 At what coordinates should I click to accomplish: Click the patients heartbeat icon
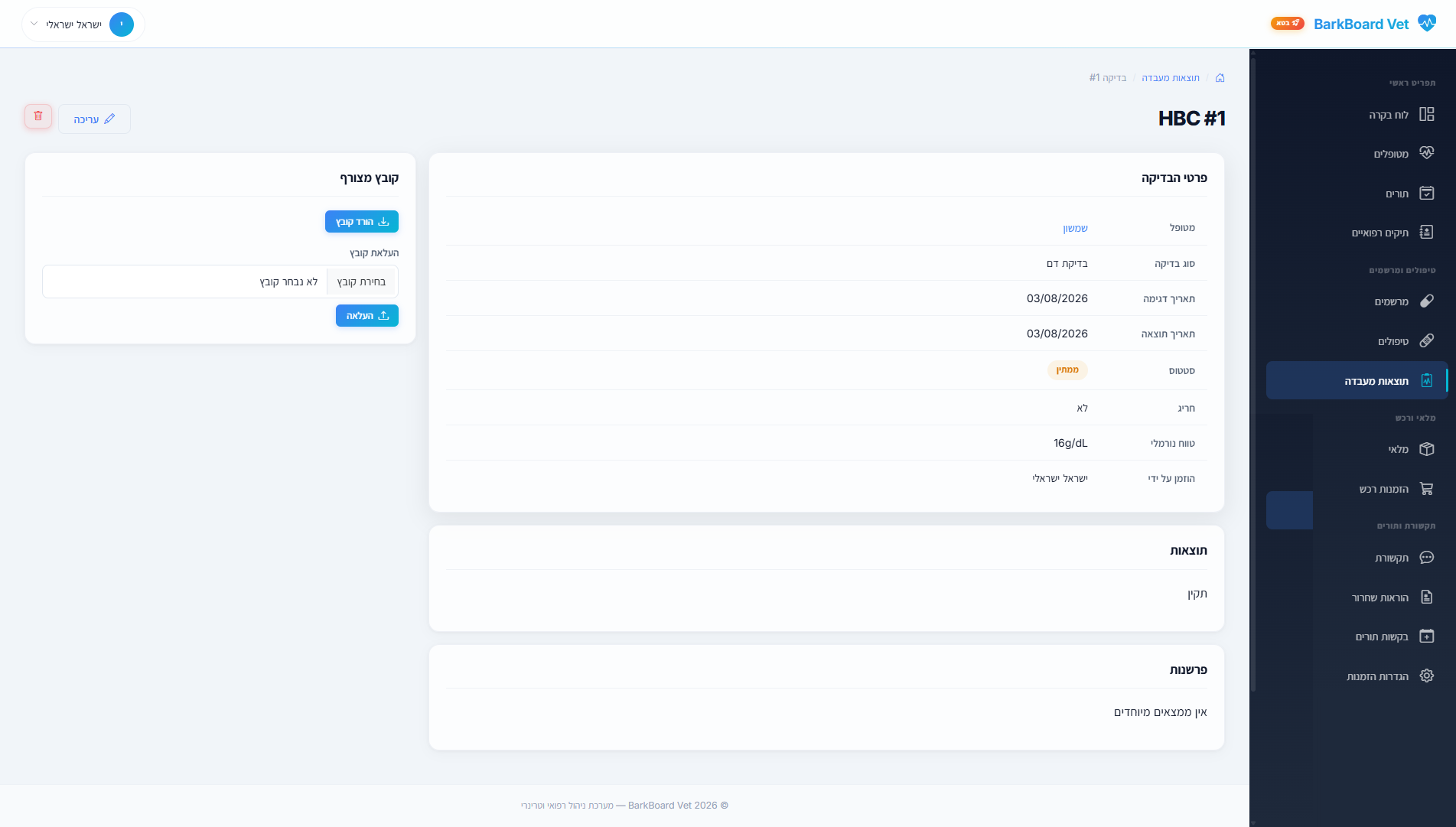tap(1426, 153)
